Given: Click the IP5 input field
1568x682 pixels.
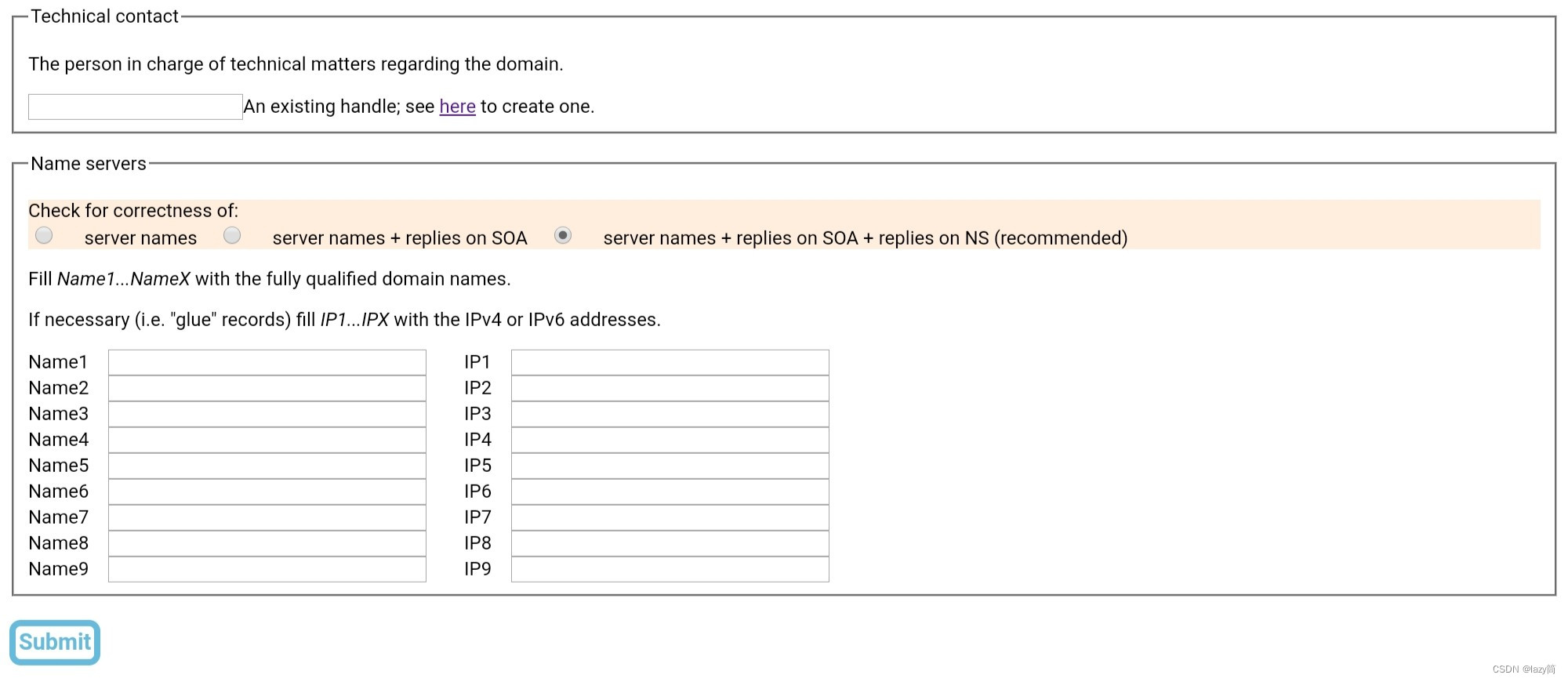Looking at the screenshot, I should [x=669, y=465].
